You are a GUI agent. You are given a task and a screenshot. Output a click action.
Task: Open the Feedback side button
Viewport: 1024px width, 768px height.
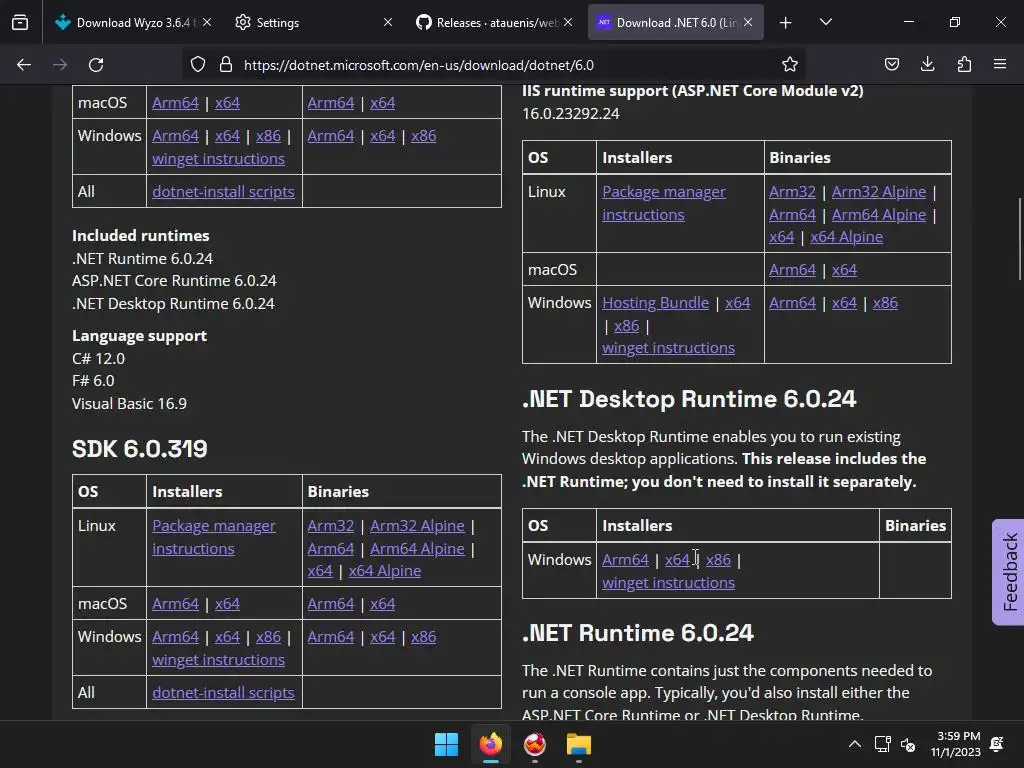coord(1008,572)
